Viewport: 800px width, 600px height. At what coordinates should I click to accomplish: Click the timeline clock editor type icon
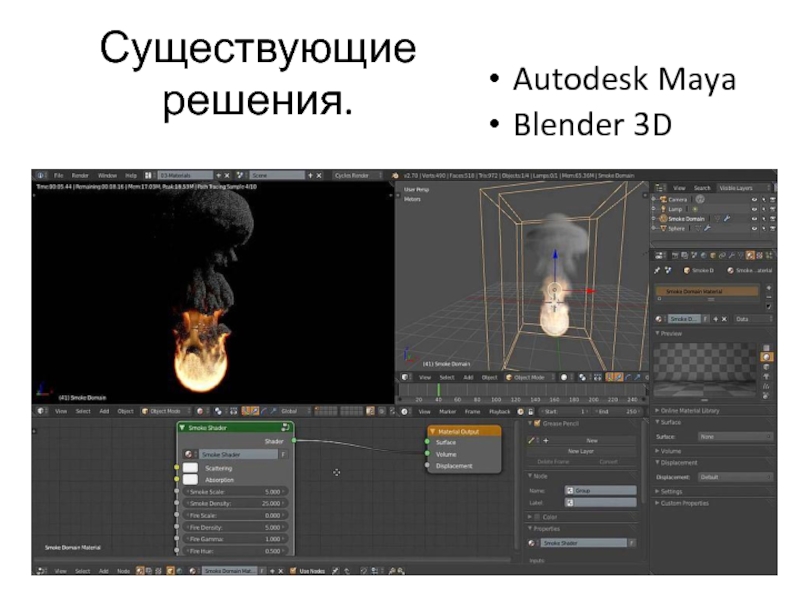click(x=404, y=411)
